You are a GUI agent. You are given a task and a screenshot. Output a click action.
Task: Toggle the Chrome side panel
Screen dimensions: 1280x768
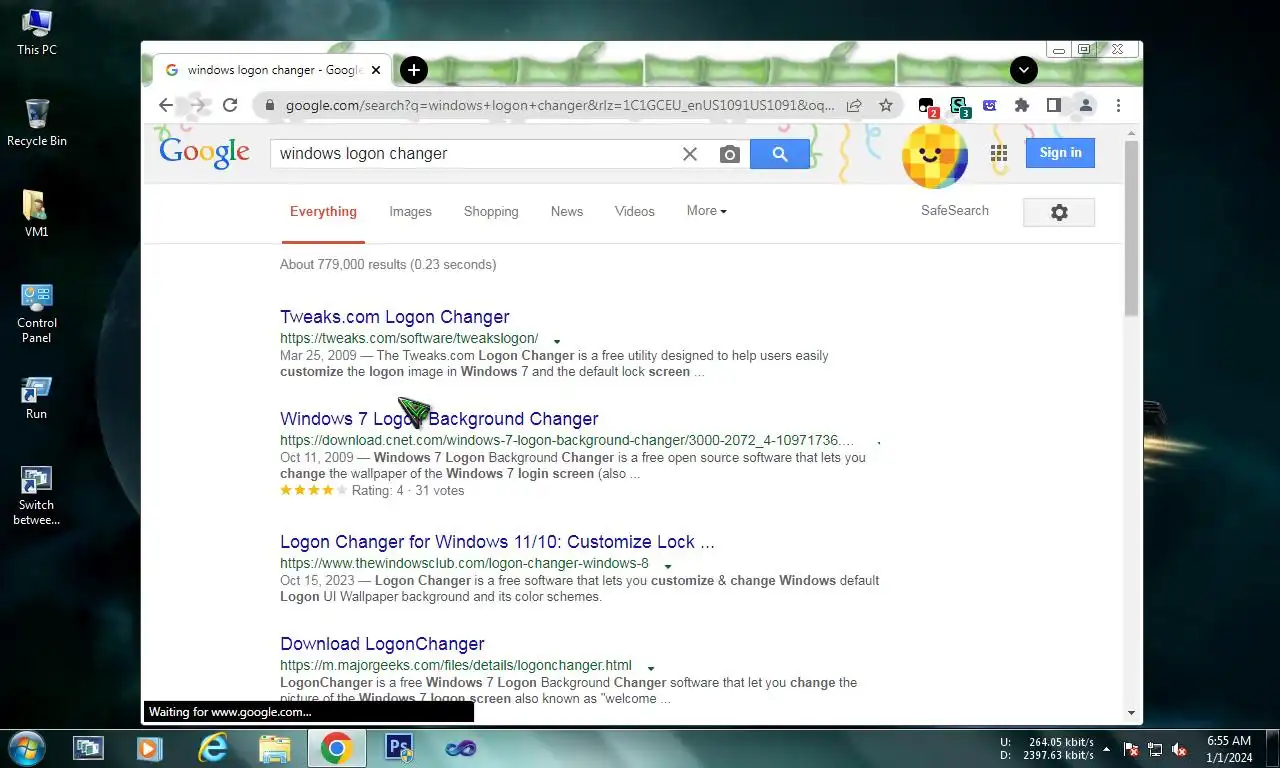click(x=1053, y=105)
